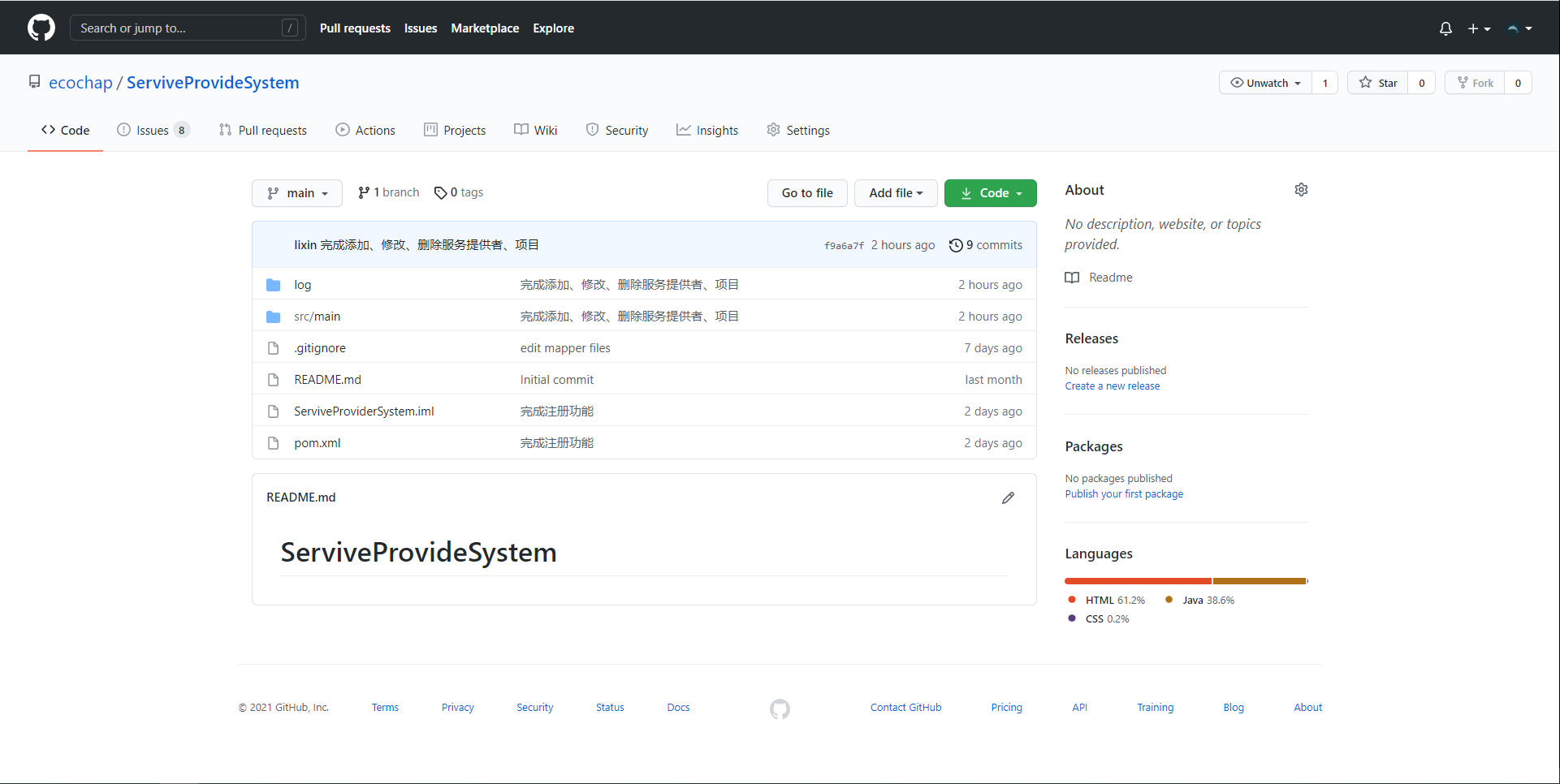Open the main branch selector

(x=297, y=193)
